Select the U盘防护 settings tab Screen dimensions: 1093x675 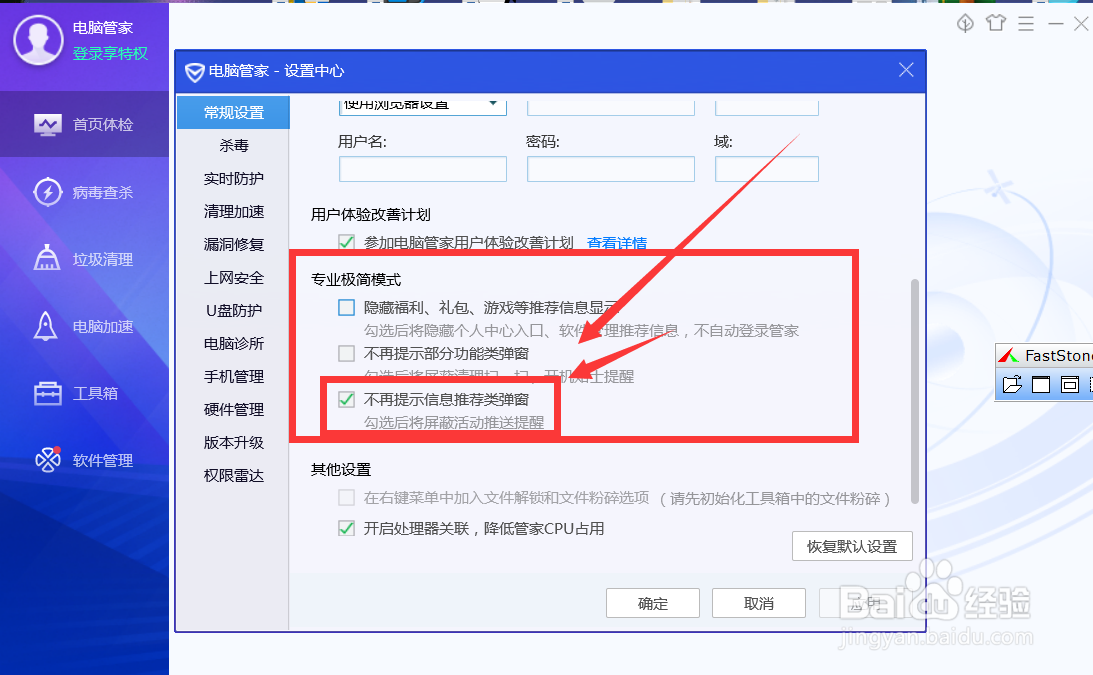234,310
